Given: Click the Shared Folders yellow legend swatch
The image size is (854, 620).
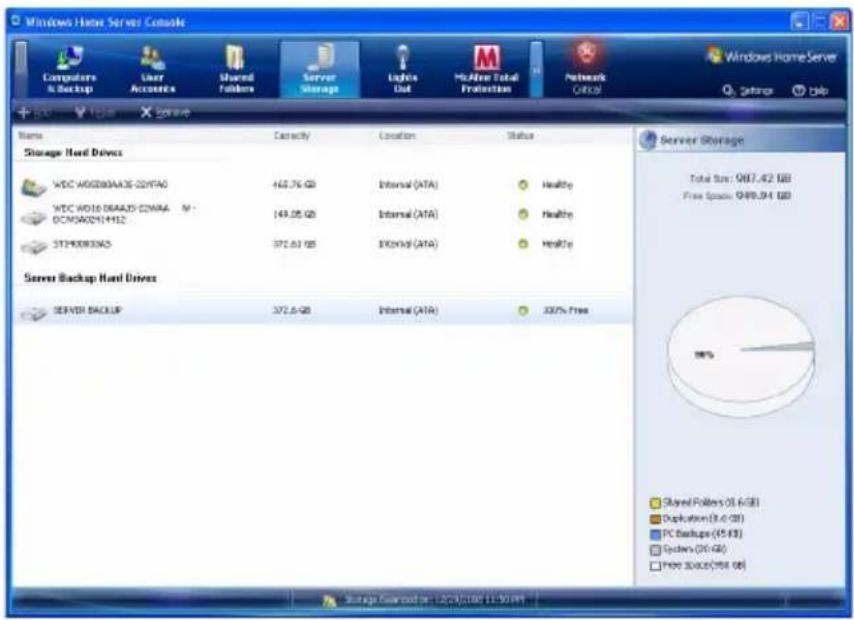Looking at the screenshot, I should pos(655,503).
